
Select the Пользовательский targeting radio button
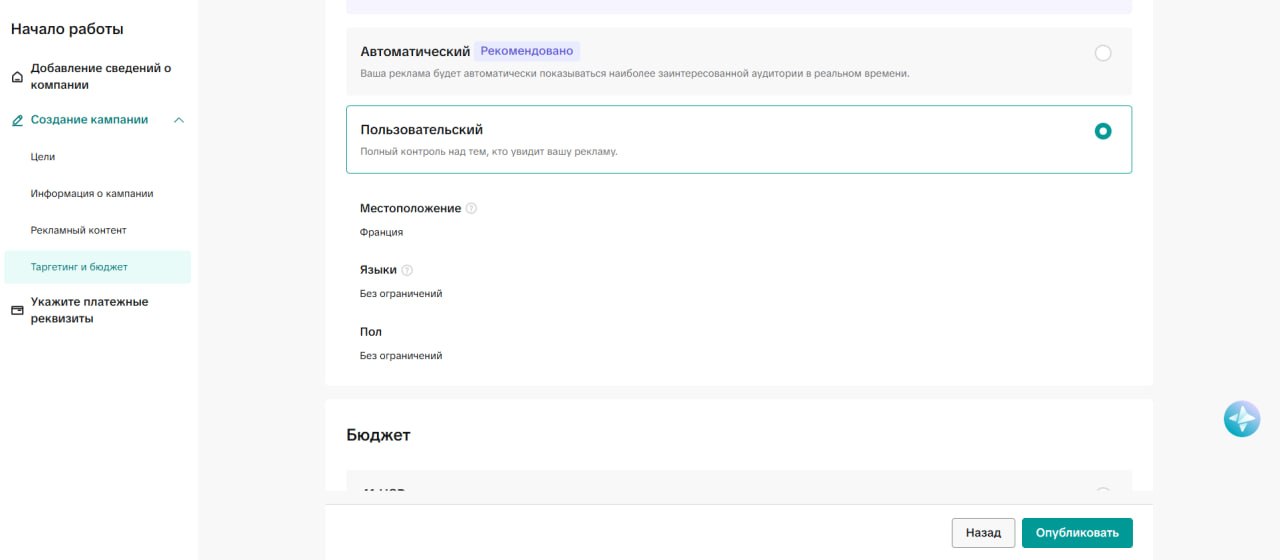pyautogui.click(x=1103, y=131)
